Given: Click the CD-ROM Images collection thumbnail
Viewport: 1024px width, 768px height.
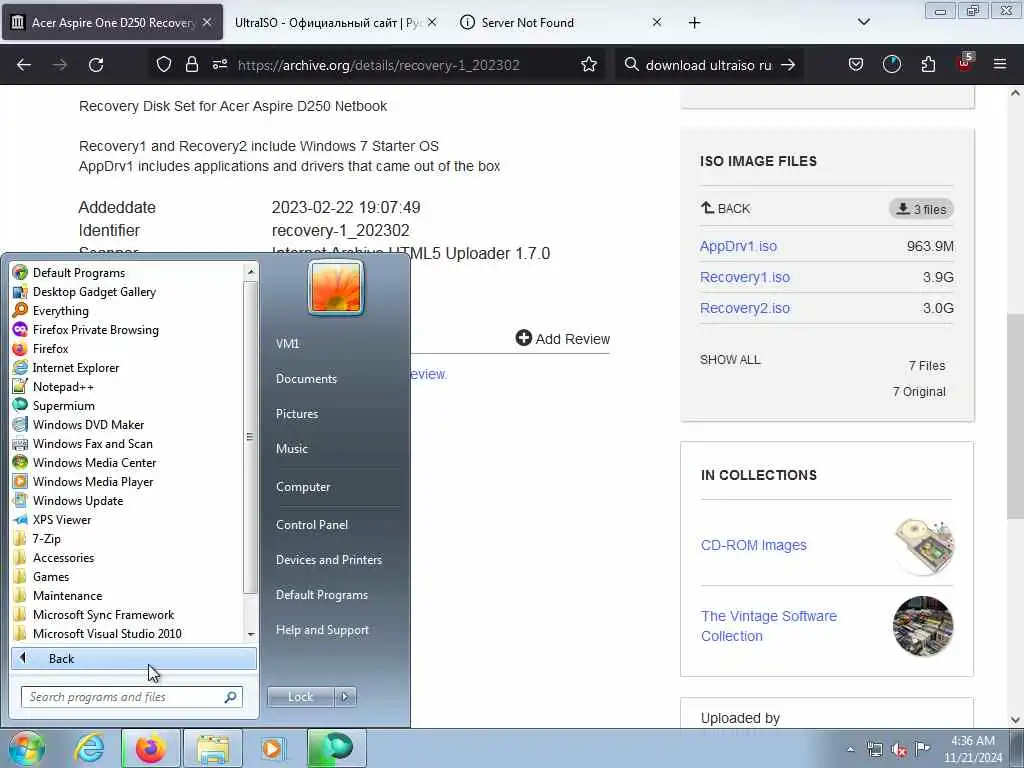Looking at the screenshot, I should click(x=923, y=546).
